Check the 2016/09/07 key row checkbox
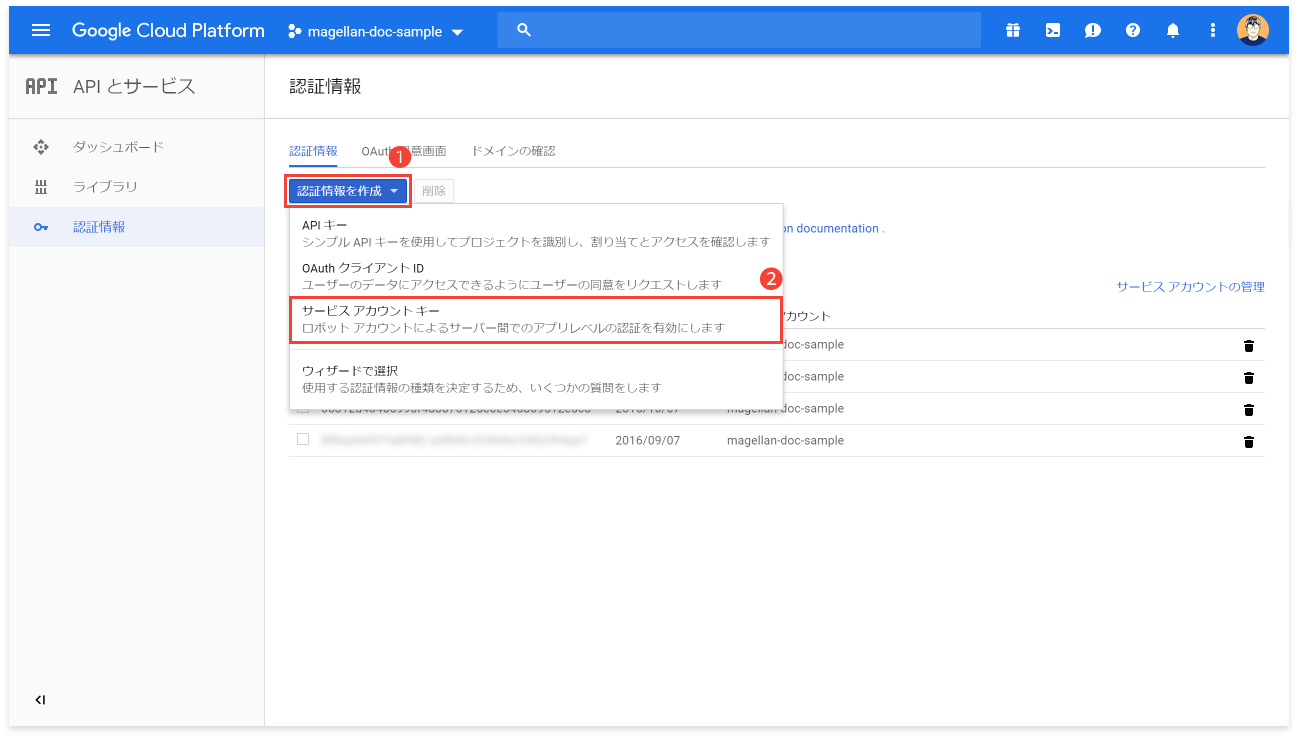Screen dimensions: 1298x738 click(303, 439)
